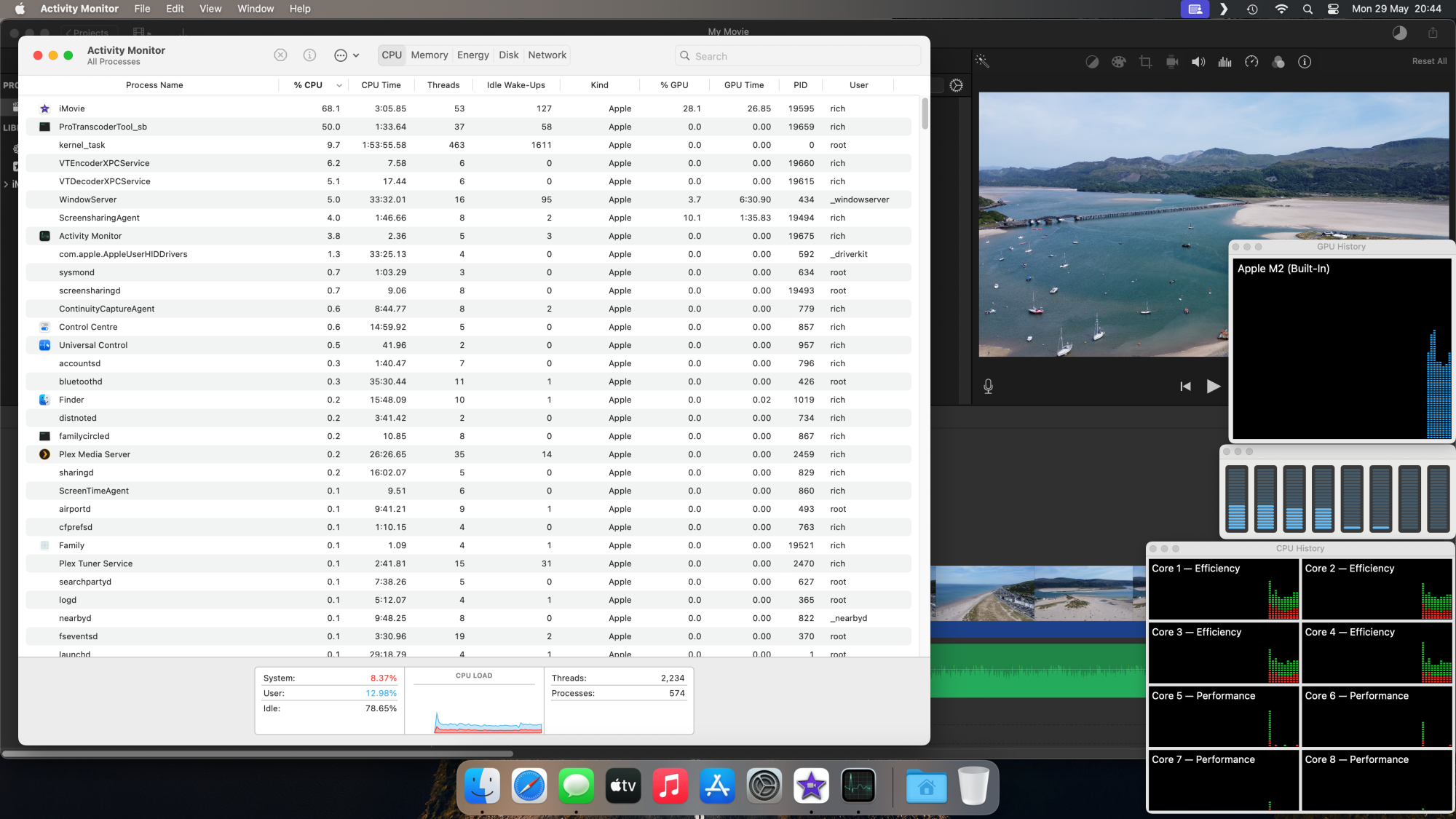Toggle macOS Control Centre in menu bar
Image resolution: width=1456 pixels, height=819 pixels.
1333,9
